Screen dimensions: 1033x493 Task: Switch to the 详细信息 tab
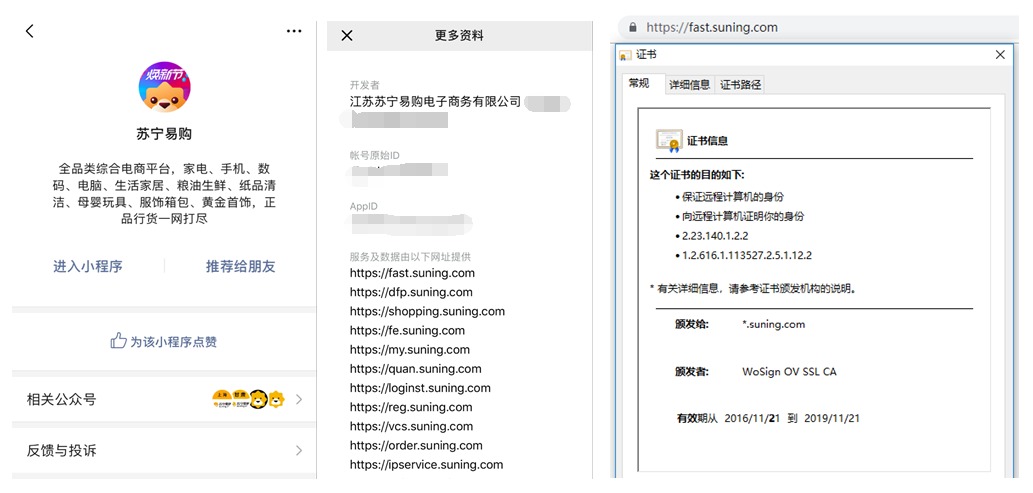click(x=690, y=84)
